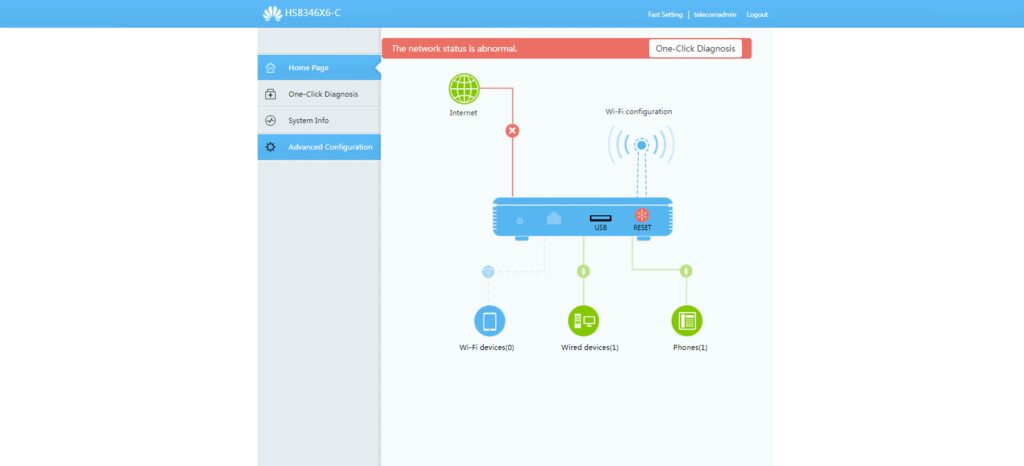Click the Internet globe icon

coord(464,89)
